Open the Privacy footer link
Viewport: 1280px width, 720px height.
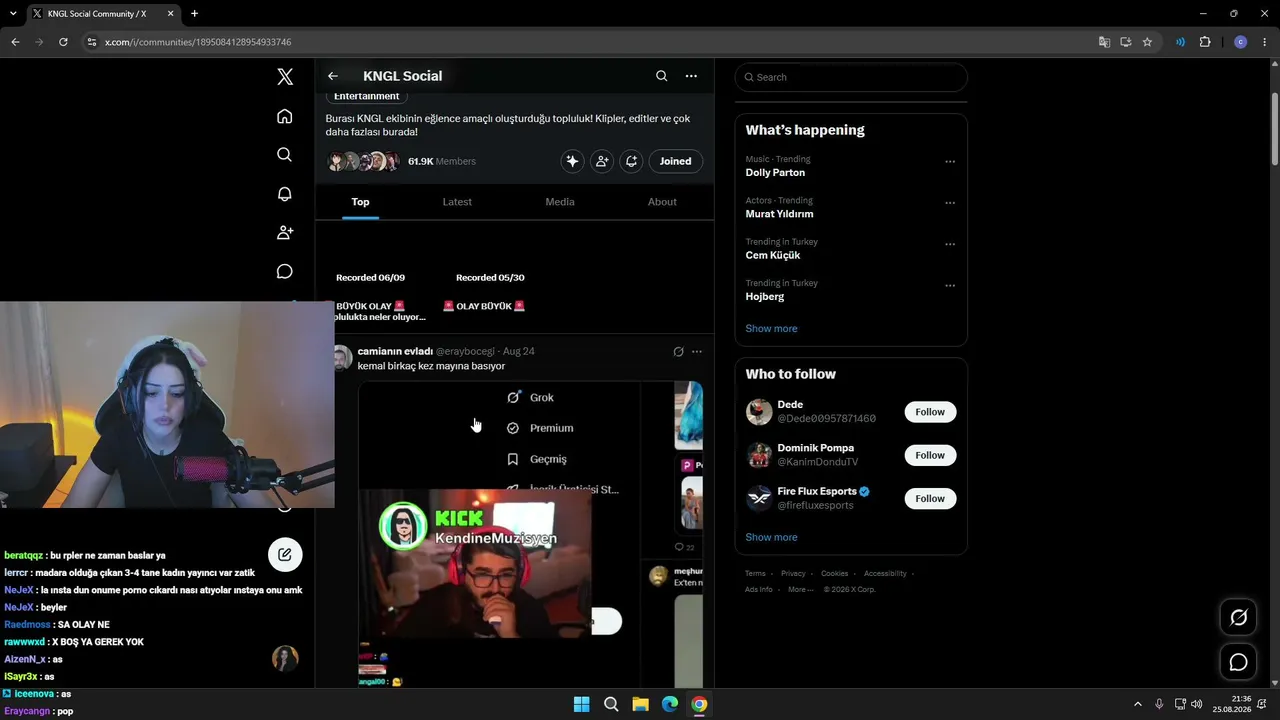coord(793,574)
